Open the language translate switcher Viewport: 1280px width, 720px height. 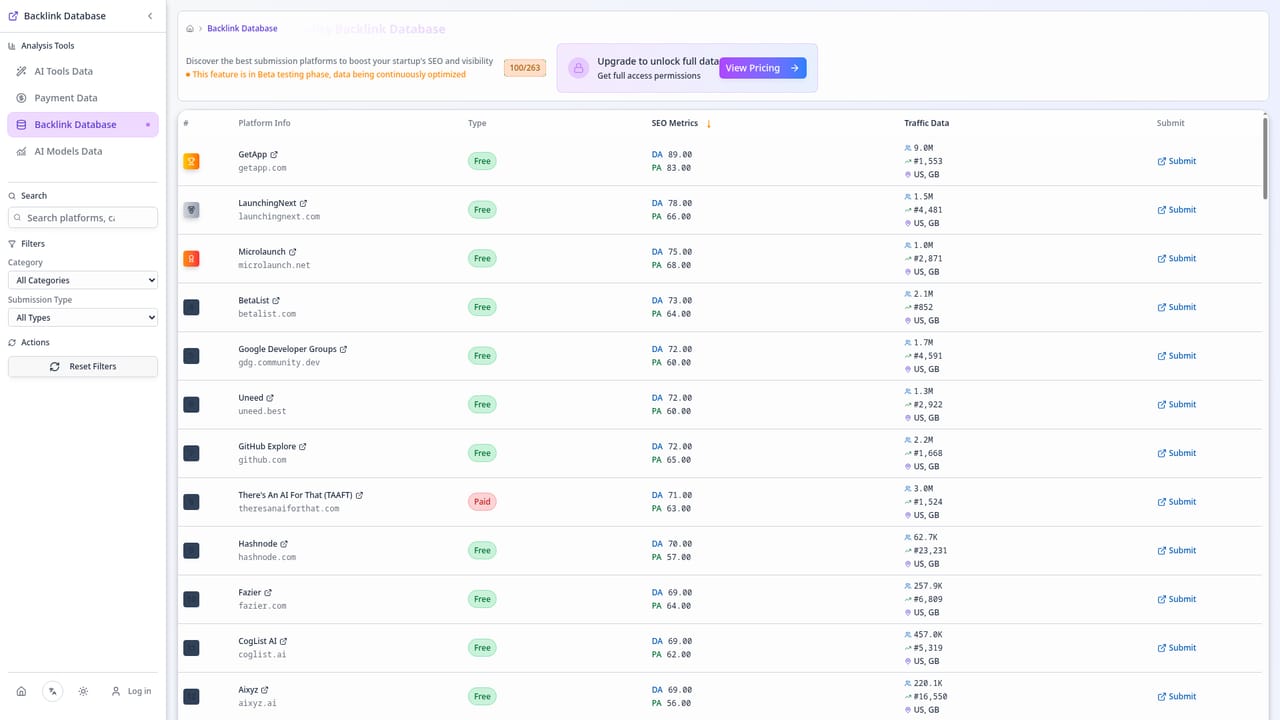tap(52, 691)
